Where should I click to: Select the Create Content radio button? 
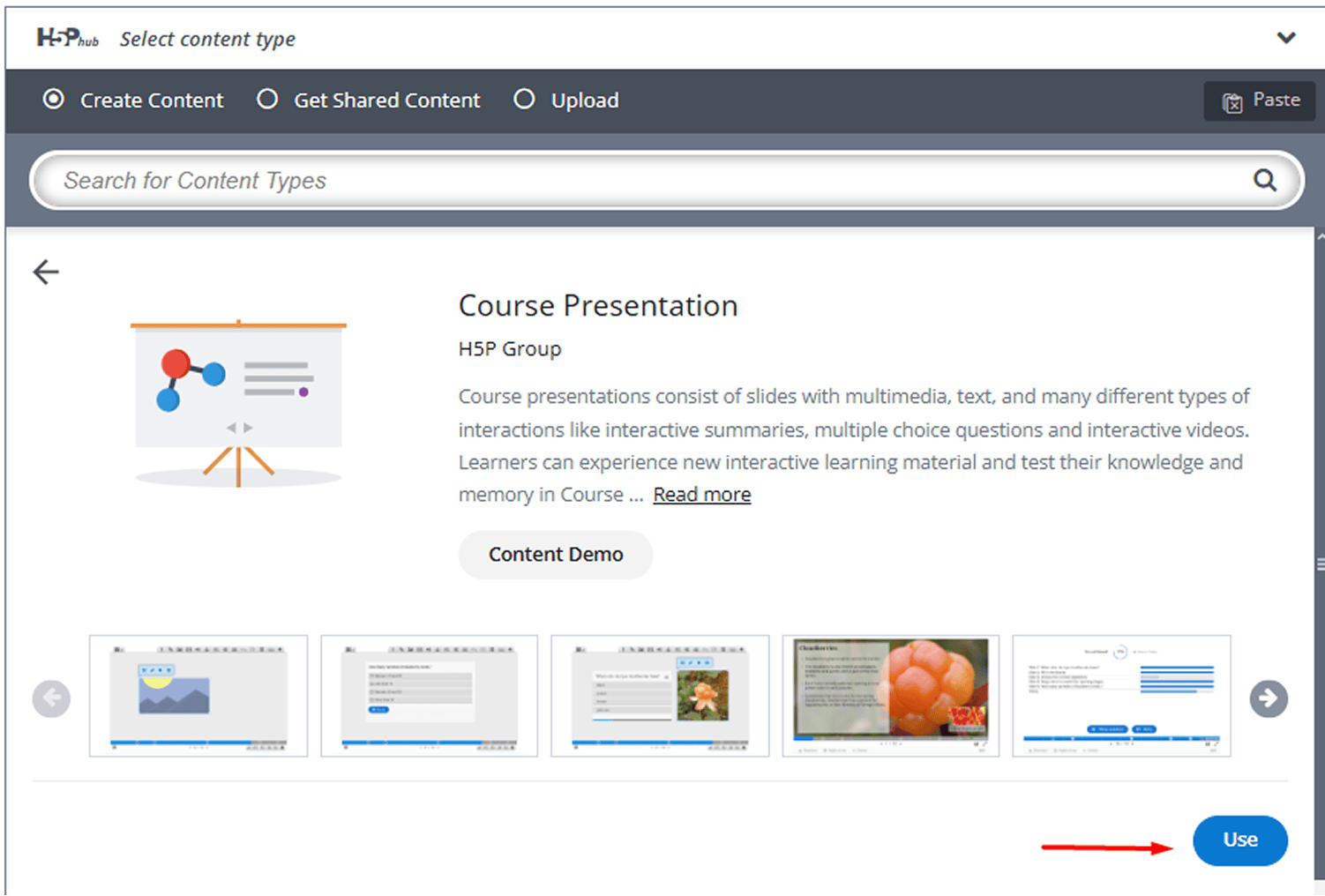click(54, 100)
